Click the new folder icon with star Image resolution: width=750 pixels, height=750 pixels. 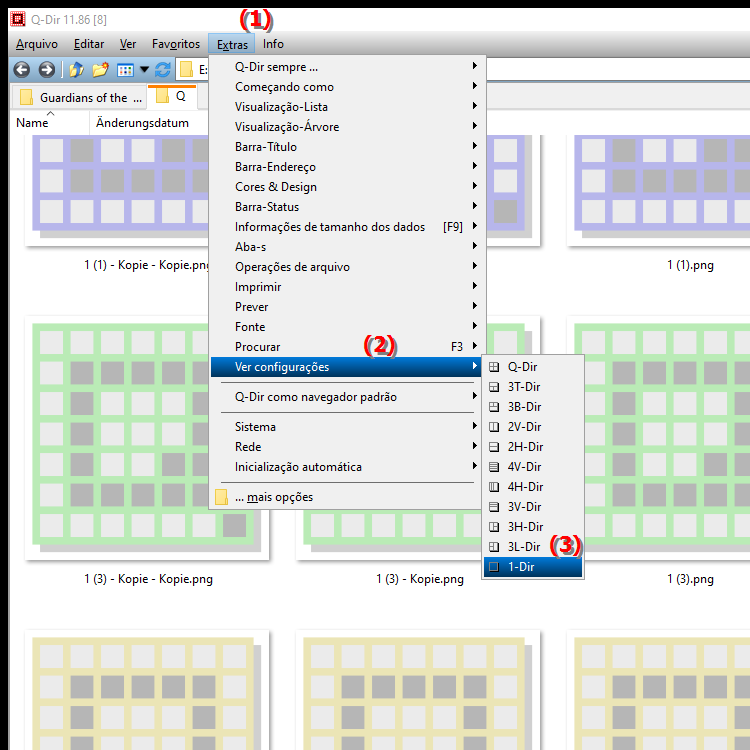(x=100, y=70)
